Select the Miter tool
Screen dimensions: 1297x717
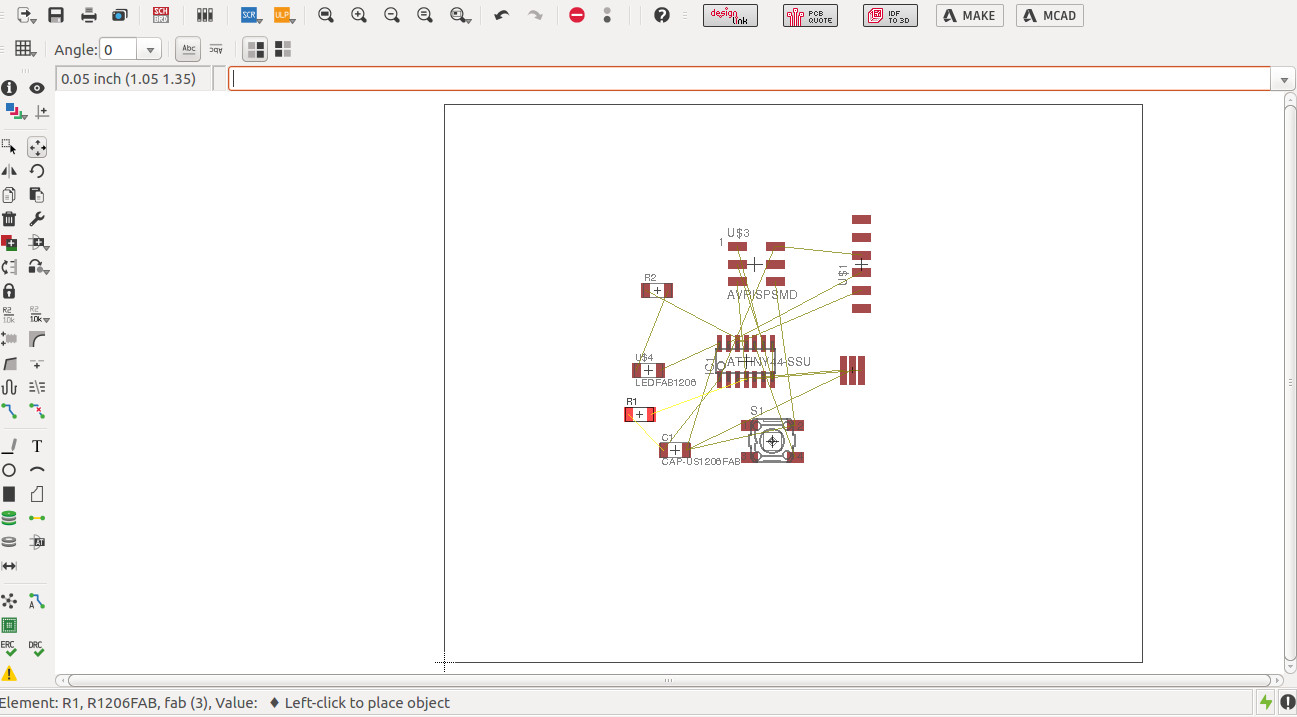coord(37,339)
